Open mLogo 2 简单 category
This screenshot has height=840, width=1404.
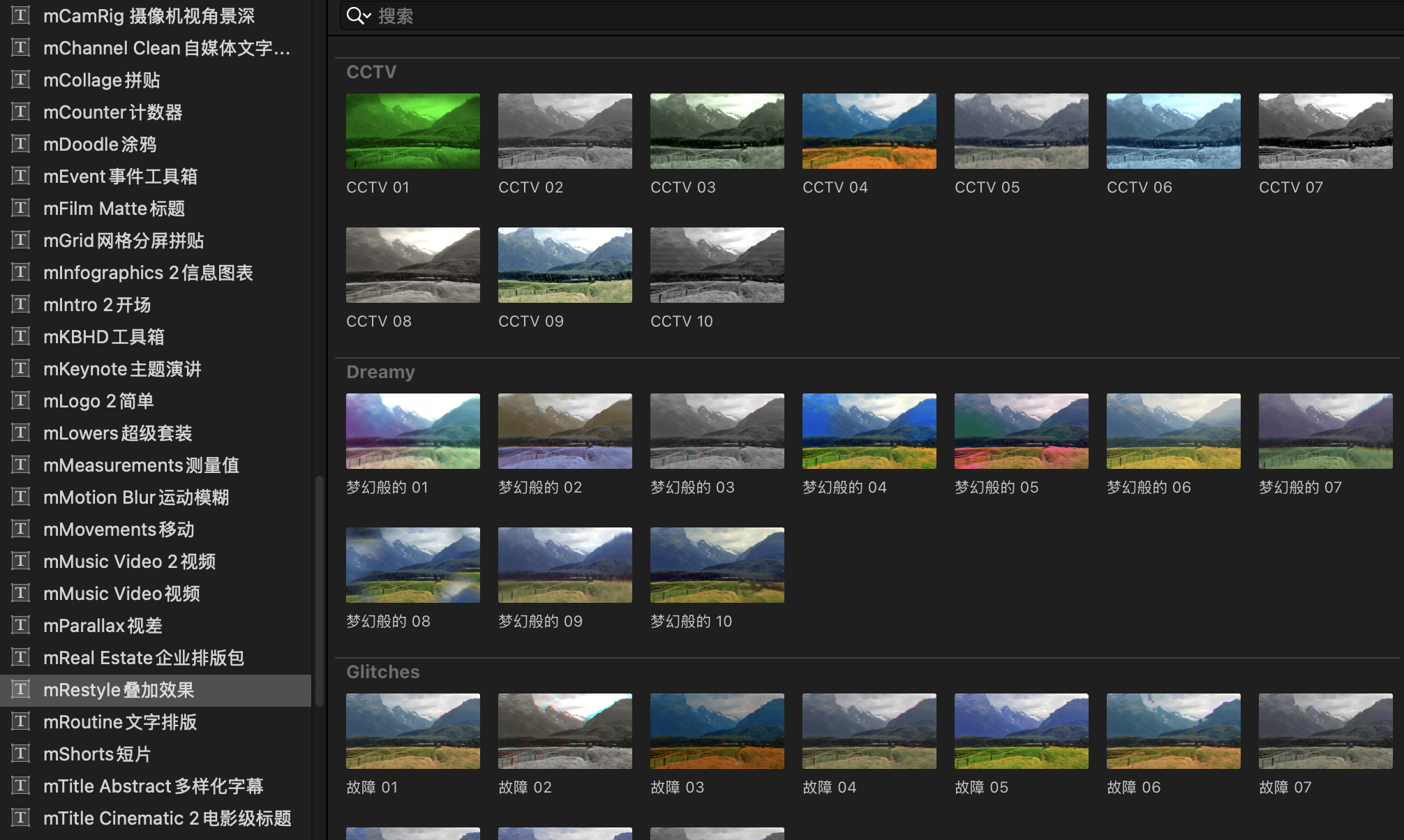(156, 400)
